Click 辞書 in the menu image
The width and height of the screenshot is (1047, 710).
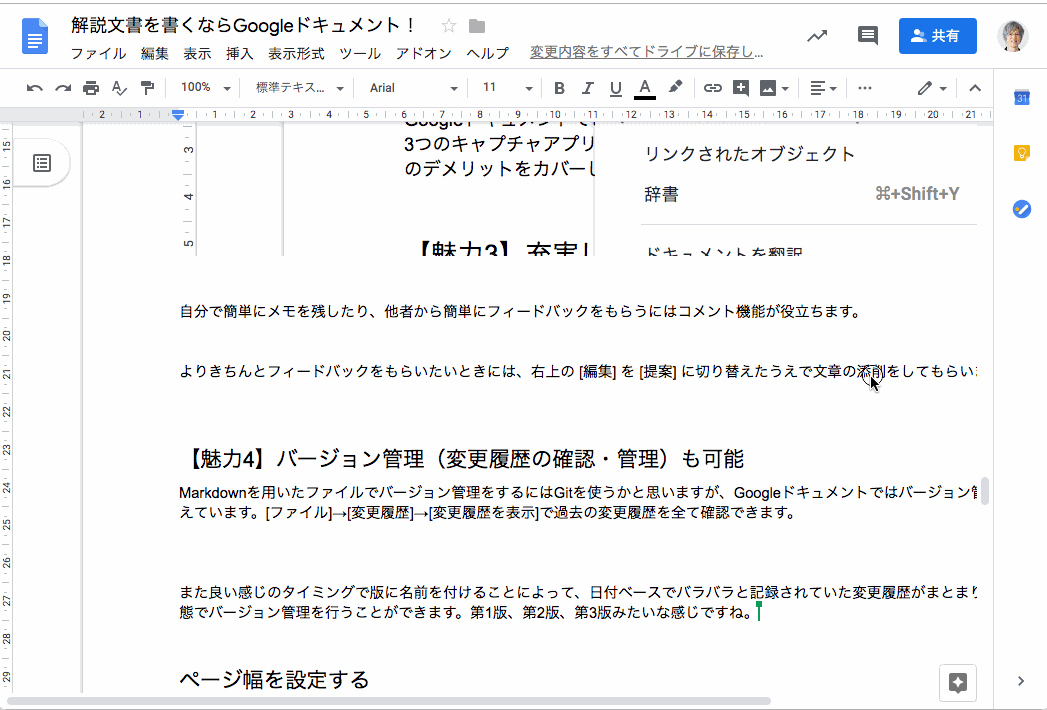coord(661,194)
